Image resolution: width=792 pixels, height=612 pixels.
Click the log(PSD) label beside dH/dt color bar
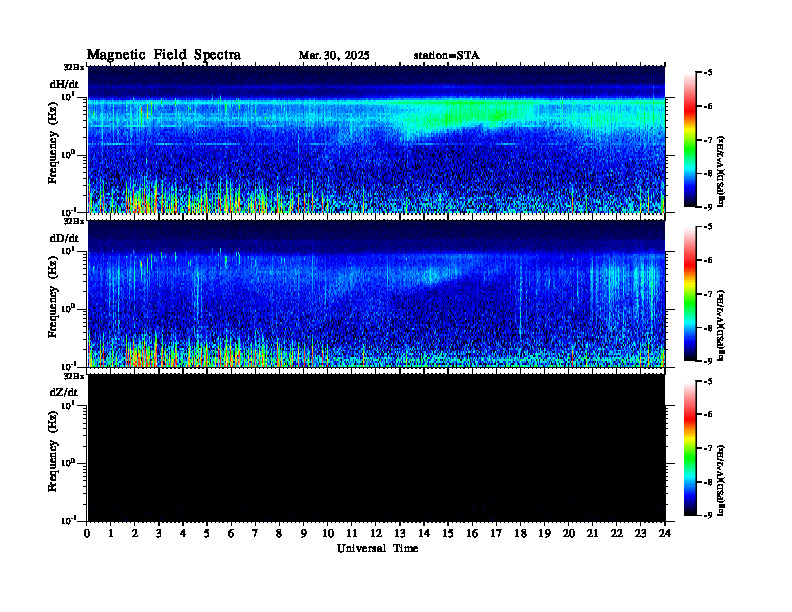tap(721, 171)
